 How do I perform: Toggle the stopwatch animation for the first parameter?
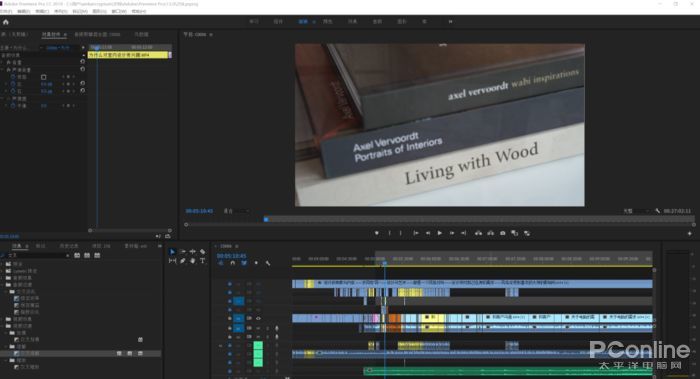pyautogui.click(x=13, y=77)
